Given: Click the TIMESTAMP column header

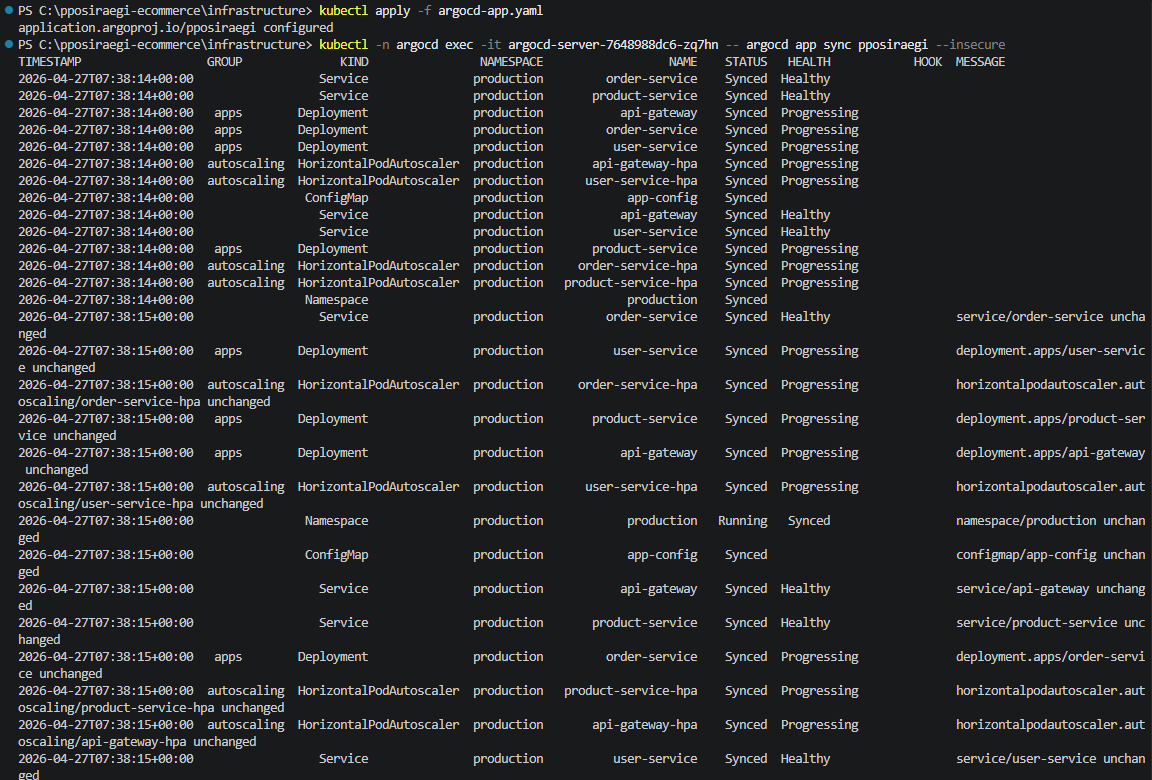Looking at the screenshot, I should 50,62.
